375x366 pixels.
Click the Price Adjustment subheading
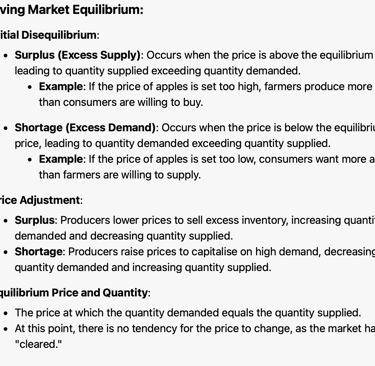point(41,200)
